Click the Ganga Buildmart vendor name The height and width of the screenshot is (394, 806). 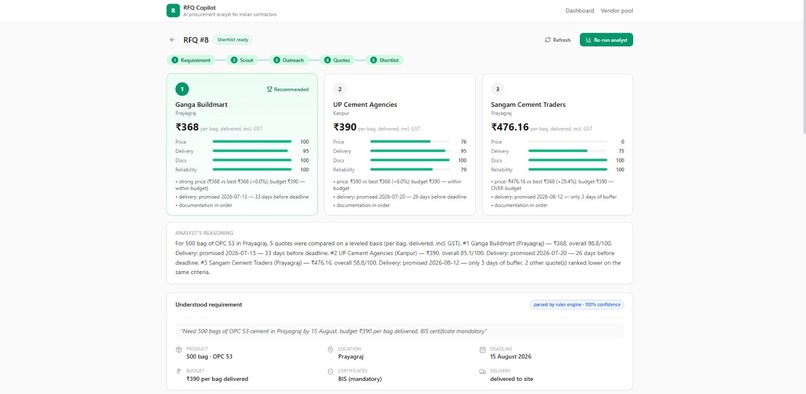[x=202, y=104]
